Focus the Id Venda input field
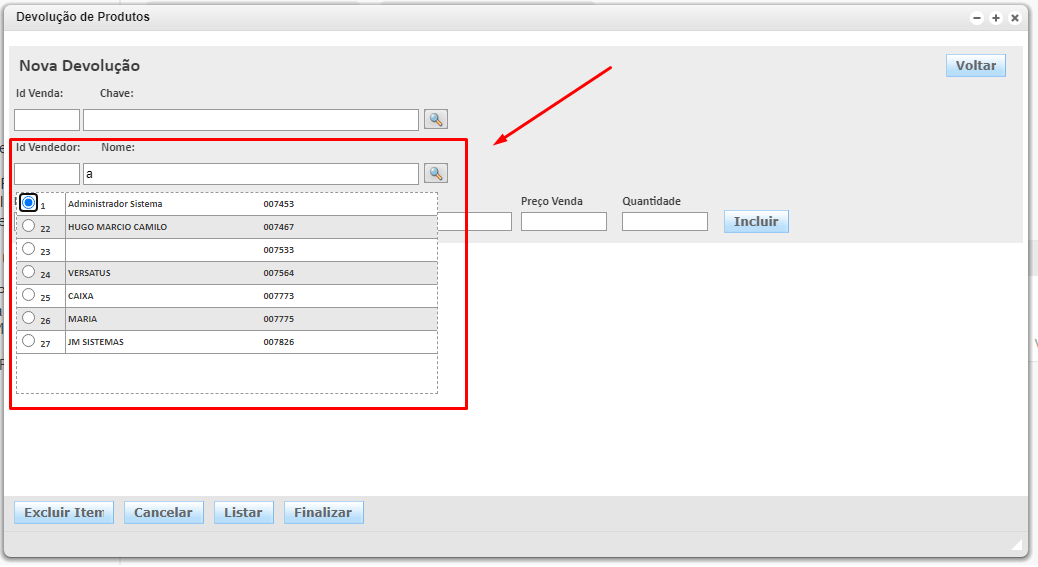The height and width of the screenshot is (567, 1038). click(47, 120)
